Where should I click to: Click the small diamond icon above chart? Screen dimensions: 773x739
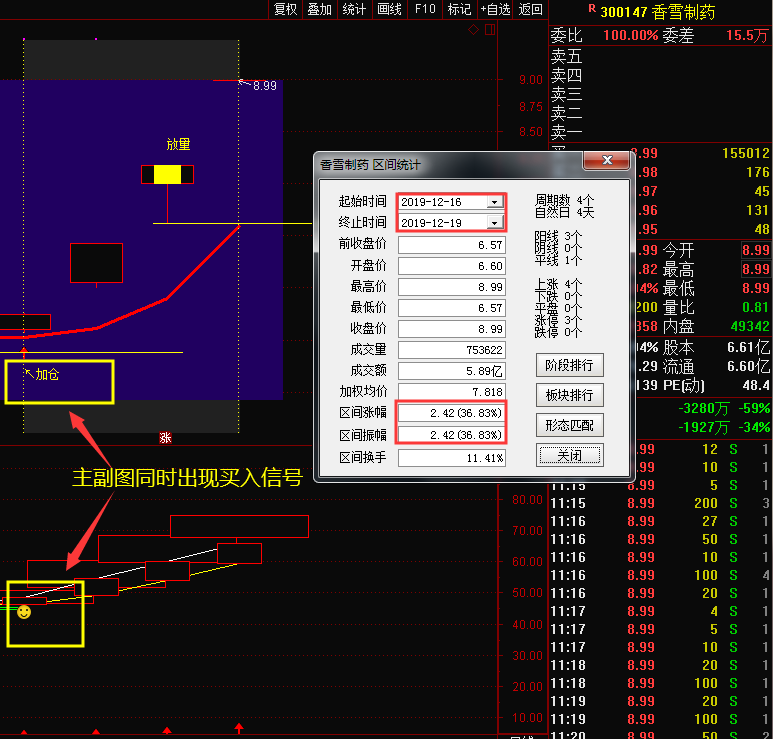[473, 30]
